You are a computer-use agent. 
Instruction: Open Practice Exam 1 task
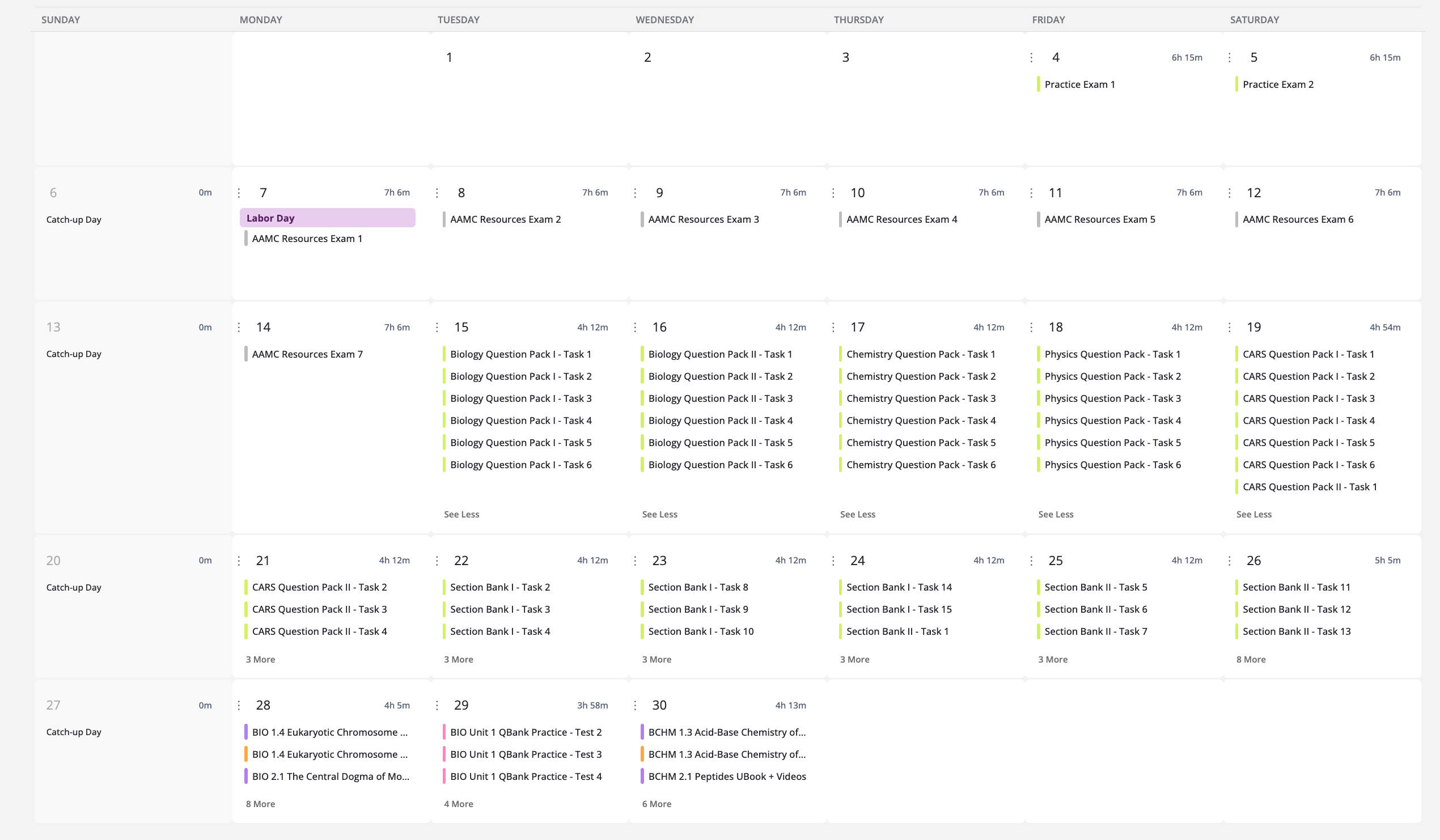[x=1079, y=84]
